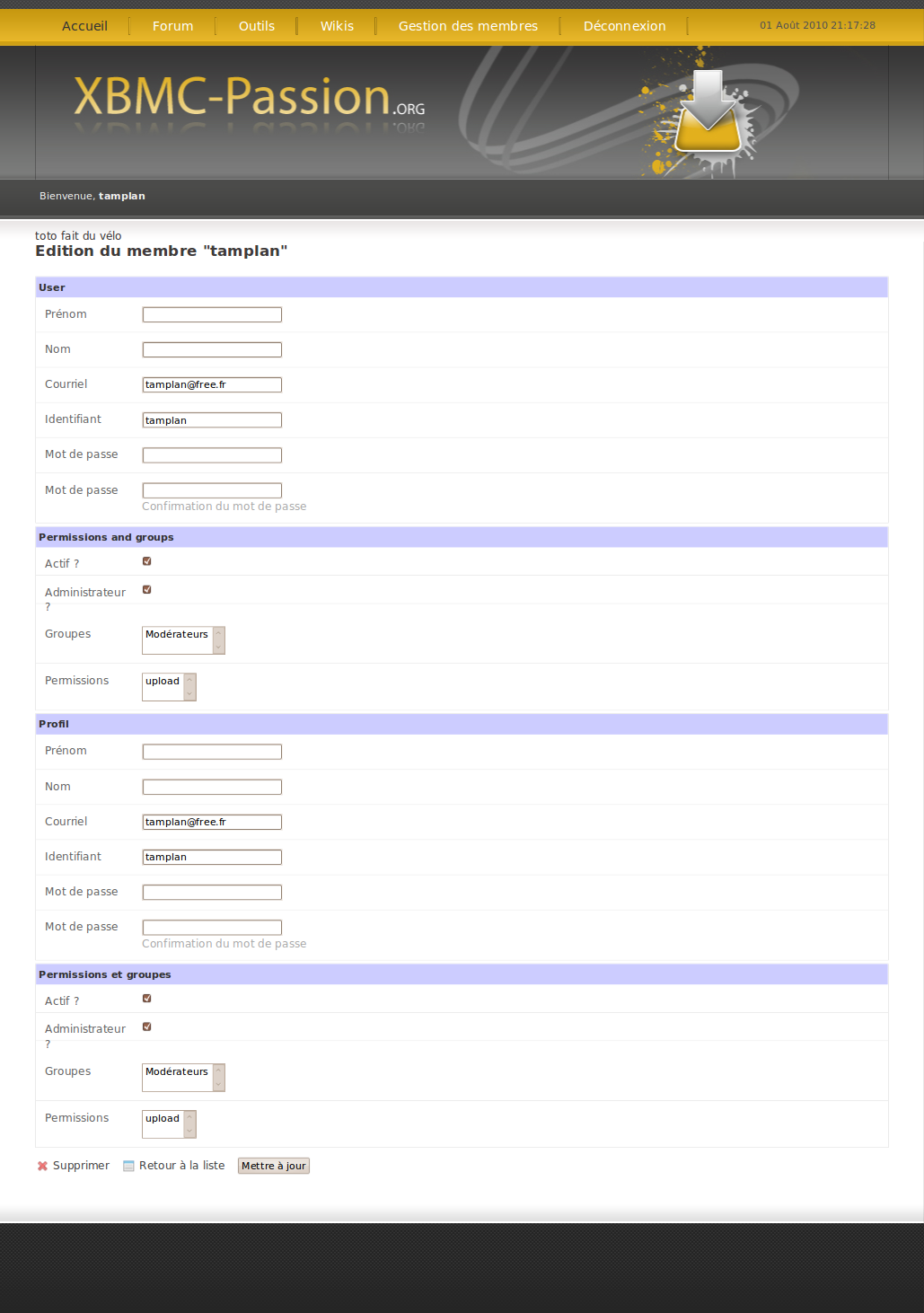
Task: Toggle Actif checkbox in Permissions et groupes section
Action: pos(147,999)
